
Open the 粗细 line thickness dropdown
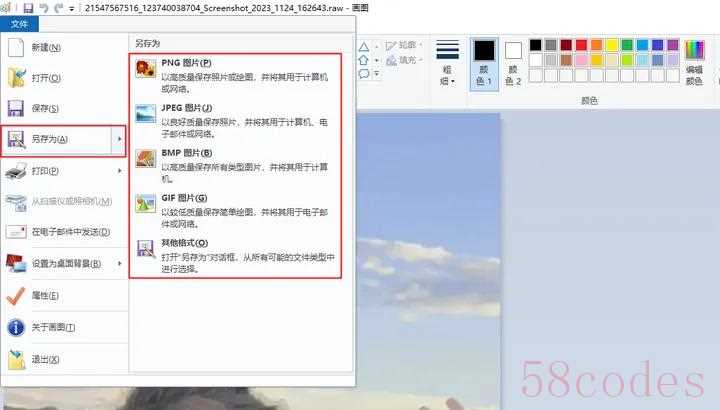(447, 63)
